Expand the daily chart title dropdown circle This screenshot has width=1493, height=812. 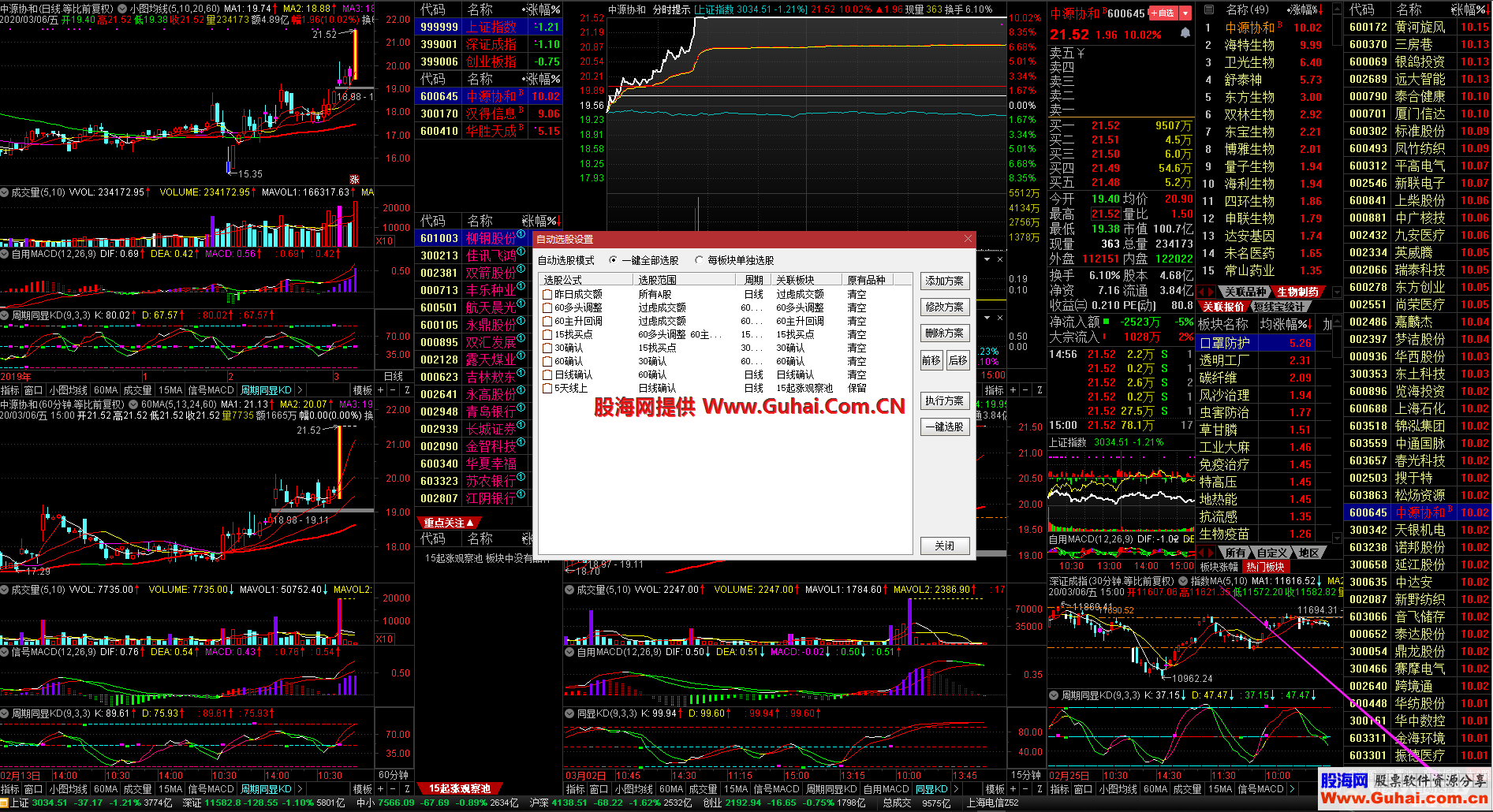122,9
